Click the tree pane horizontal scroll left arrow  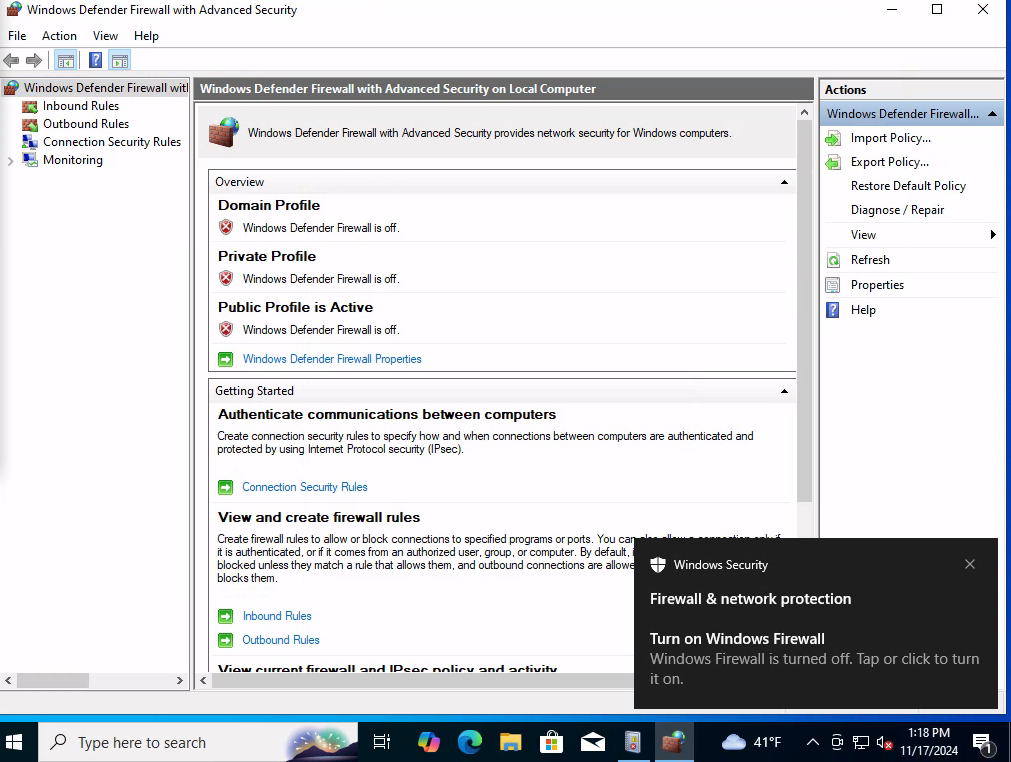8,680
